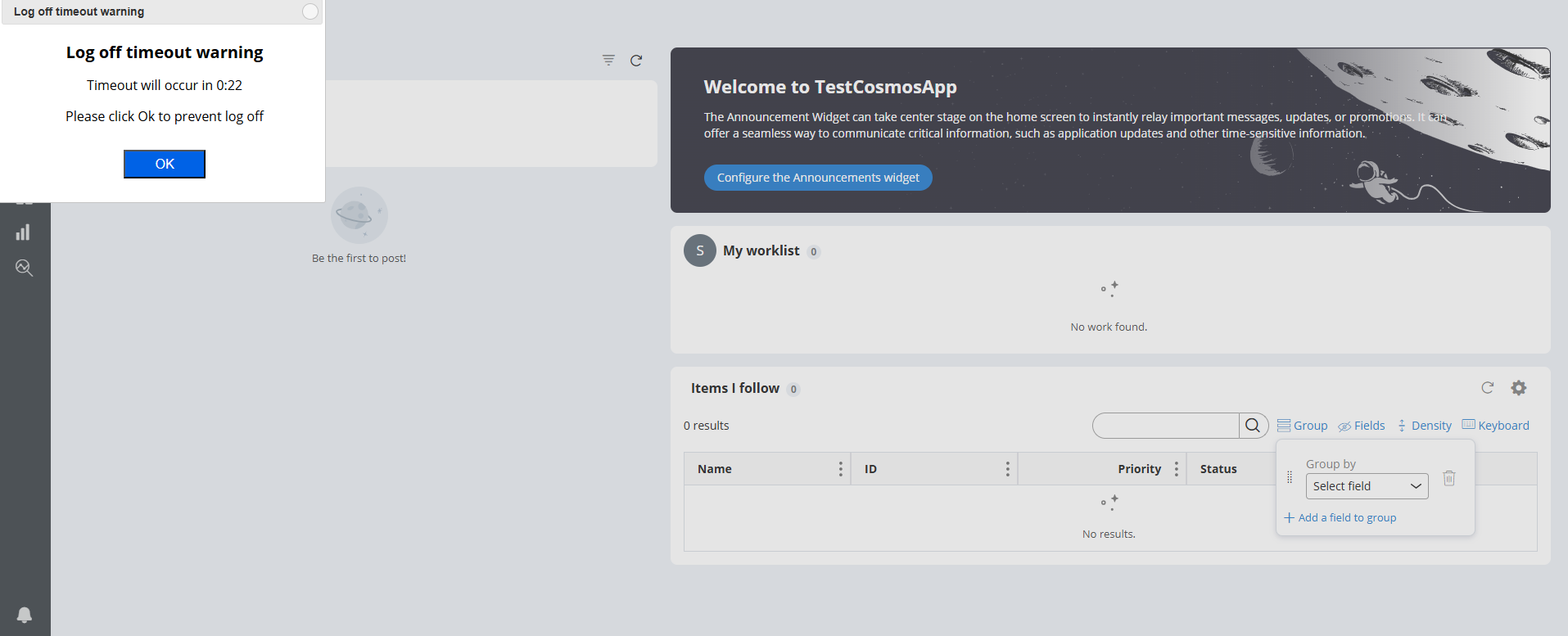Image resolution: width=1568 pixels, height=636 pixels.
Task: Open the Keyboard shortcuts option
Action: tap(1496, 426)
